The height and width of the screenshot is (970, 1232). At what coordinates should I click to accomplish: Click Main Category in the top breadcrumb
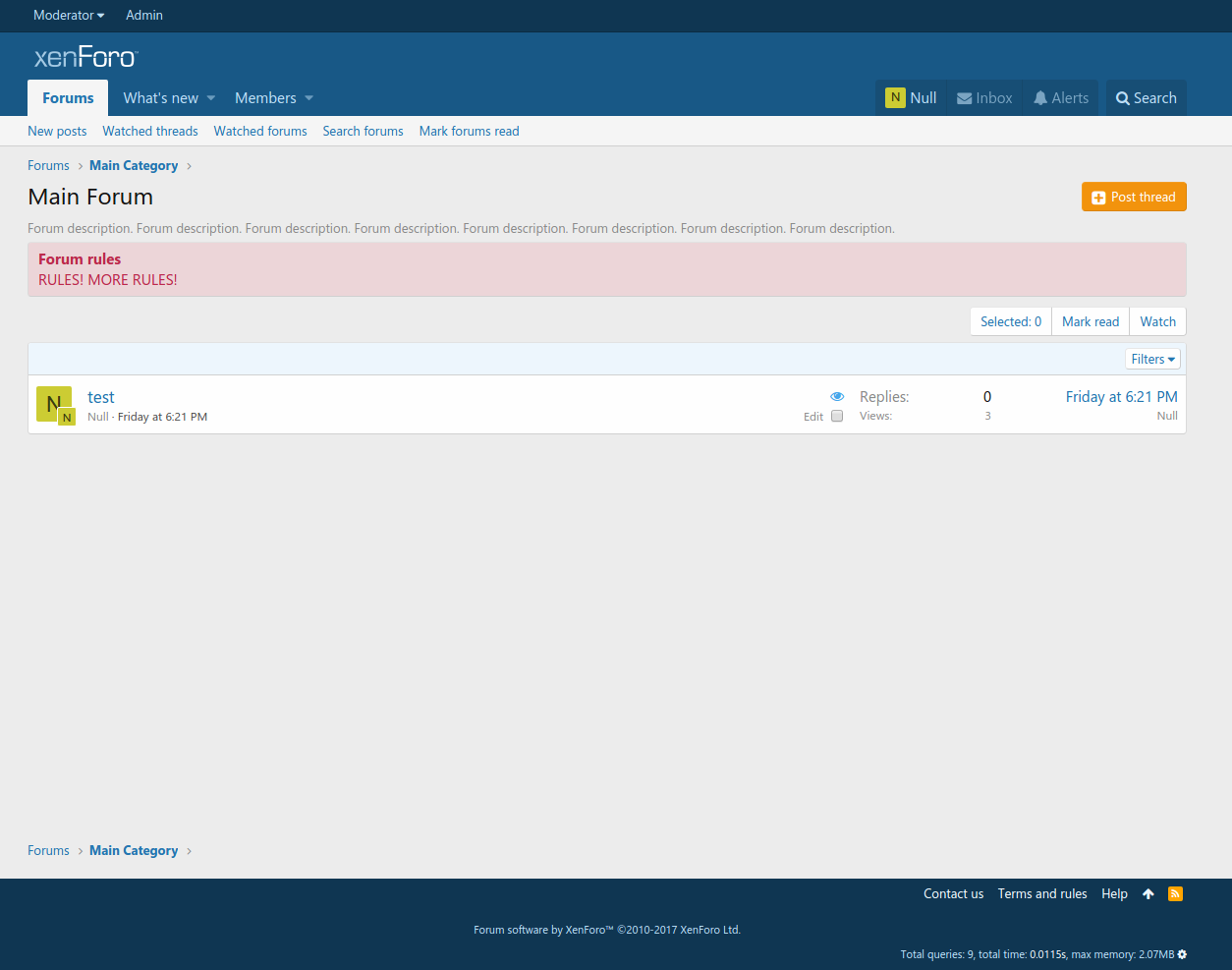coord(134,165)
